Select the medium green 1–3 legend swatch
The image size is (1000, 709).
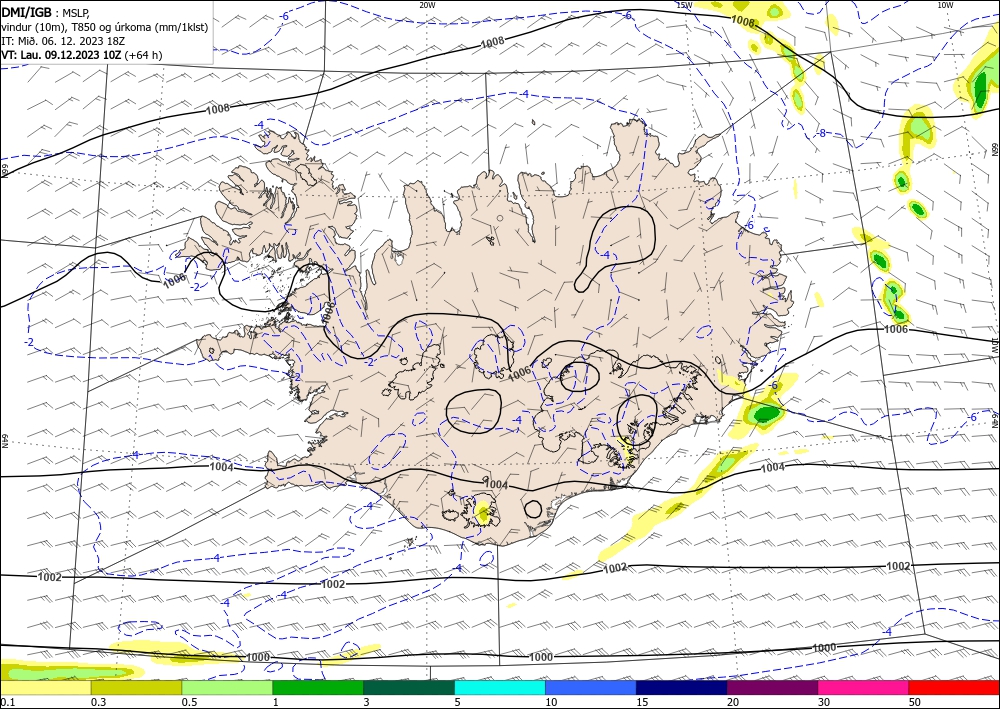coord(318,688)
